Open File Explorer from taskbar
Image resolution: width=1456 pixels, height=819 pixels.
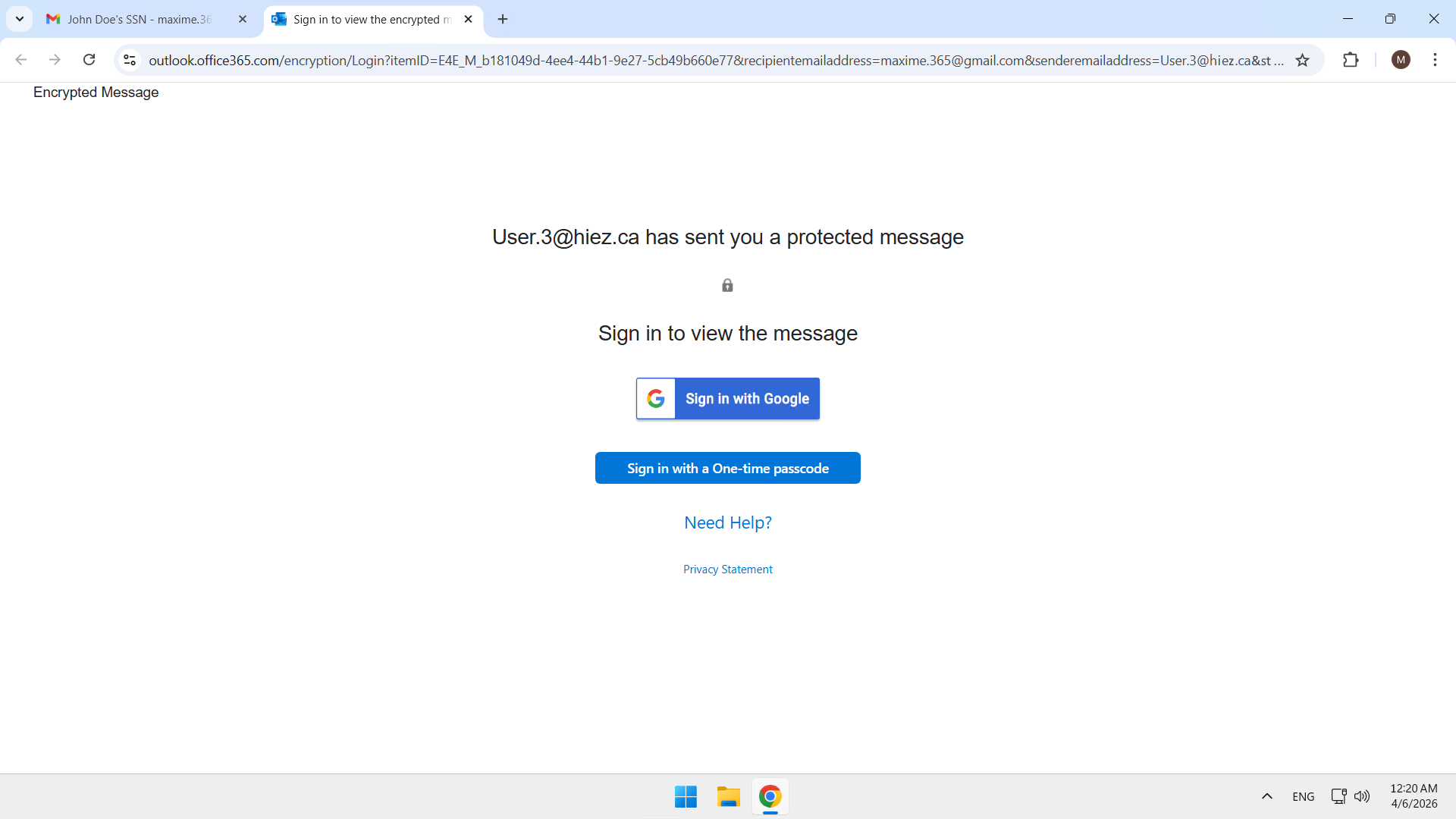(x=728, y=796)
